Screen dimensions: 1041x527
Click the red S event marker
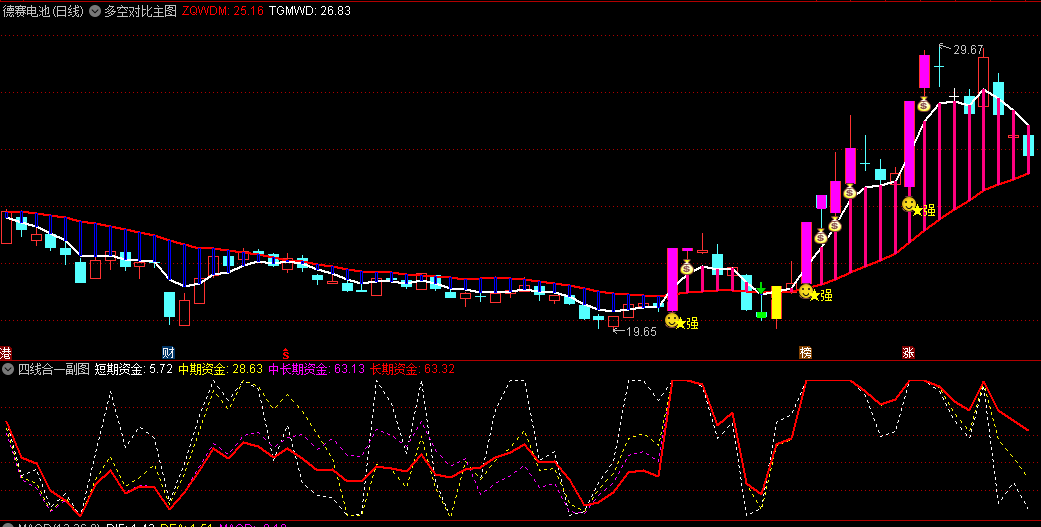[286, 352]
